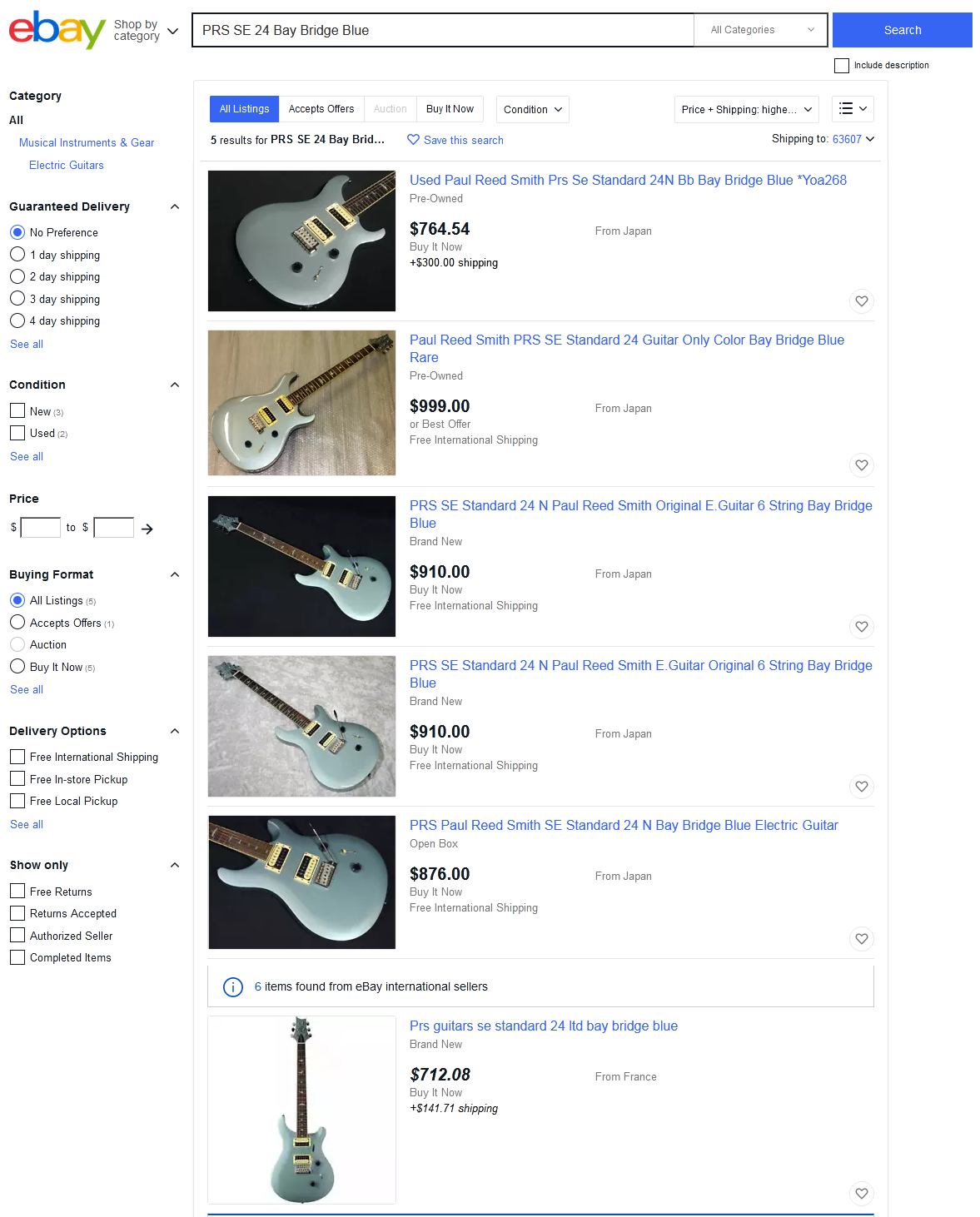Click the eBay logo
Viewport: 980px width, 1217px height.
57,30
